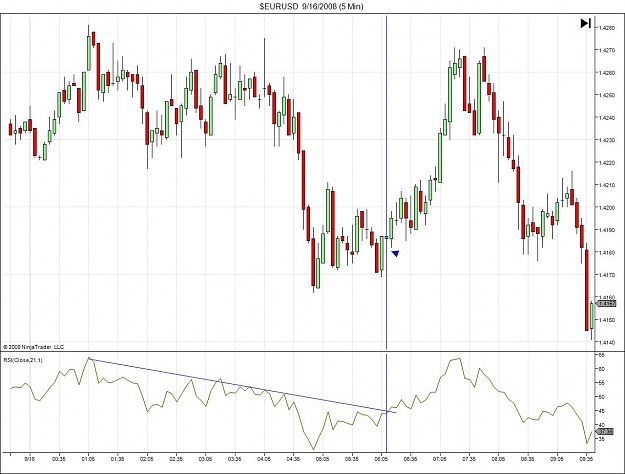Click the 1.4180 price axis label
This screenshot has width=625, height=474.
[606, 252]
